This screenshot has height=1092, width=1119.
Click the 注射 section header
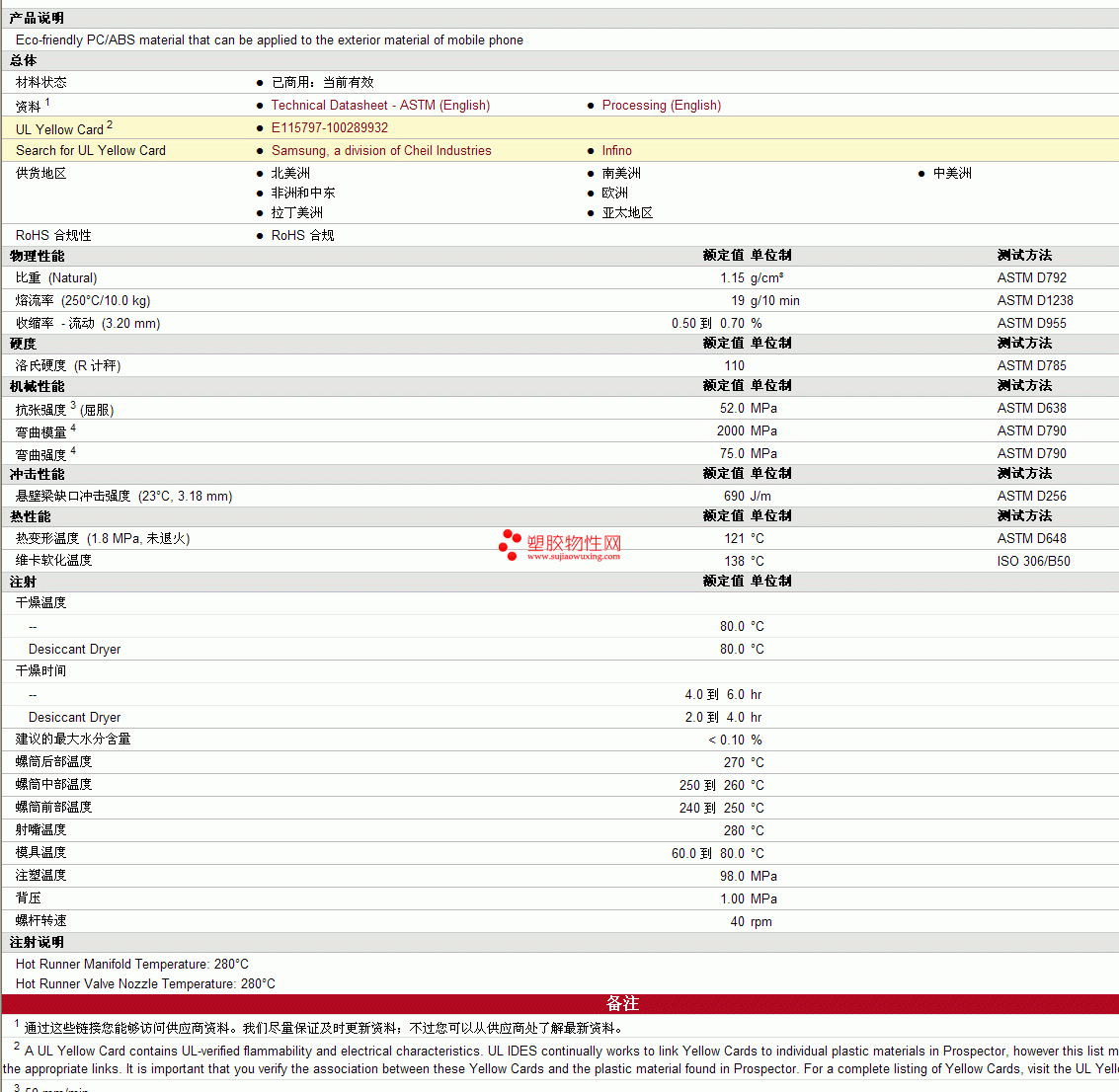[23, 582]
